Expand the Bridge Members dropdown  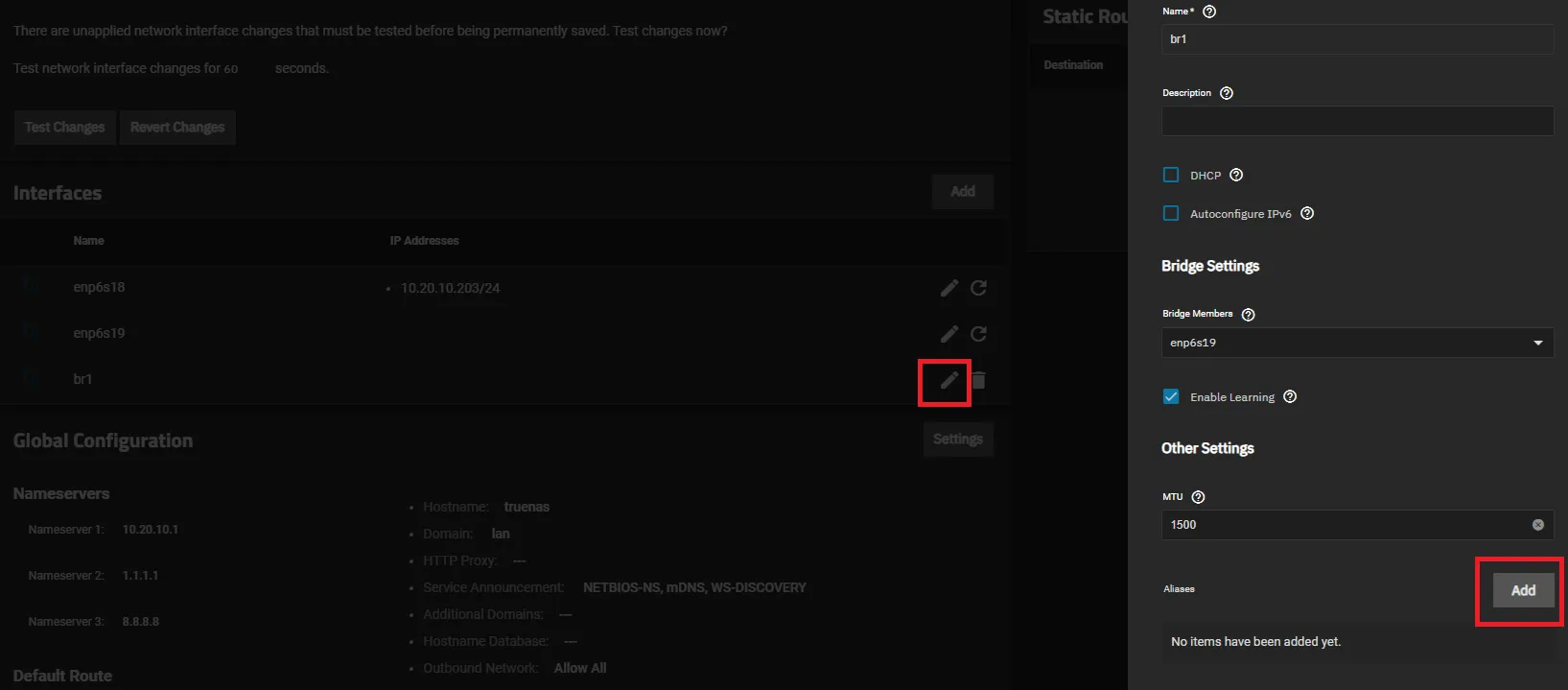point(1356,343)
